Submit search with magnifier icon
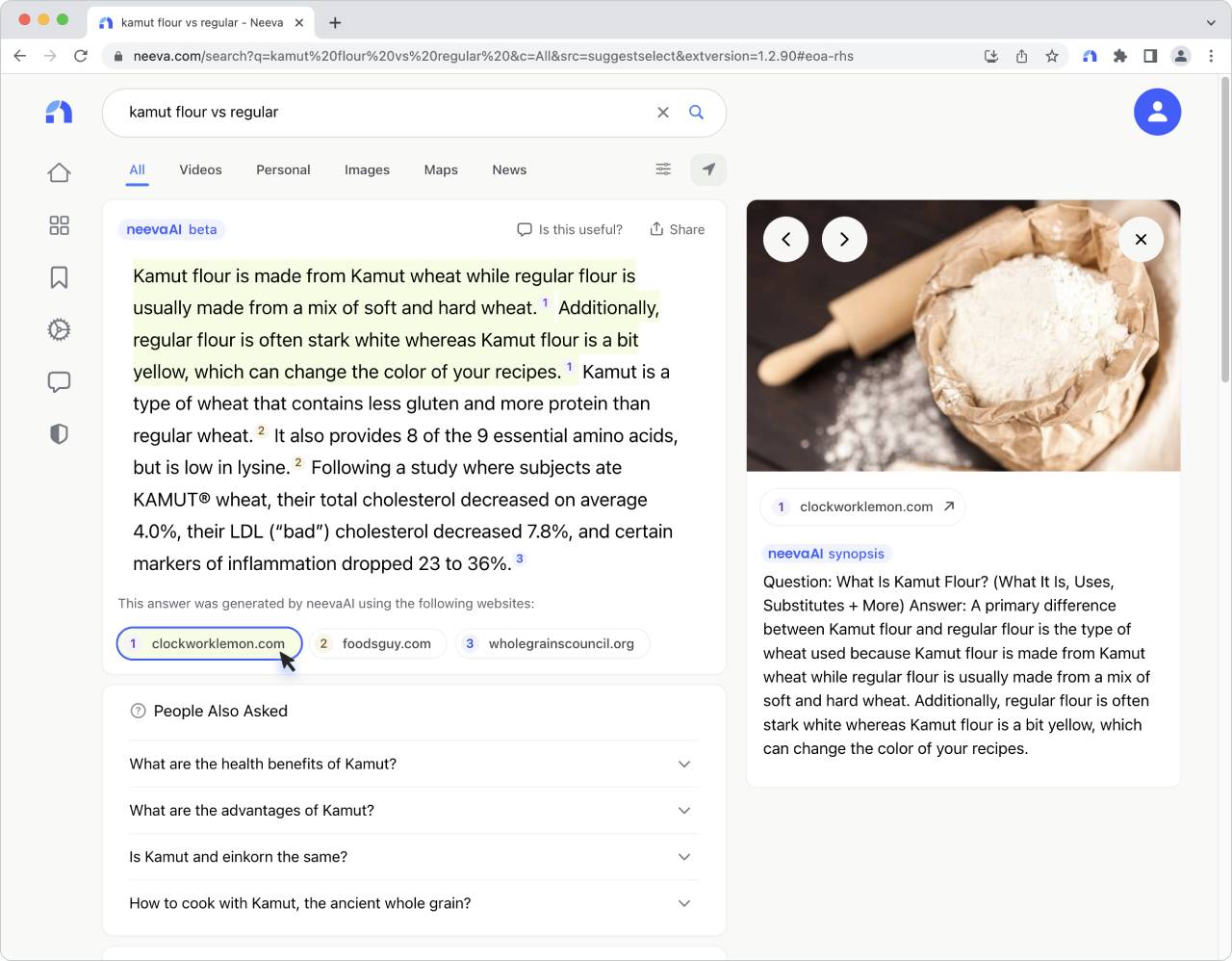 click(696, 113)
